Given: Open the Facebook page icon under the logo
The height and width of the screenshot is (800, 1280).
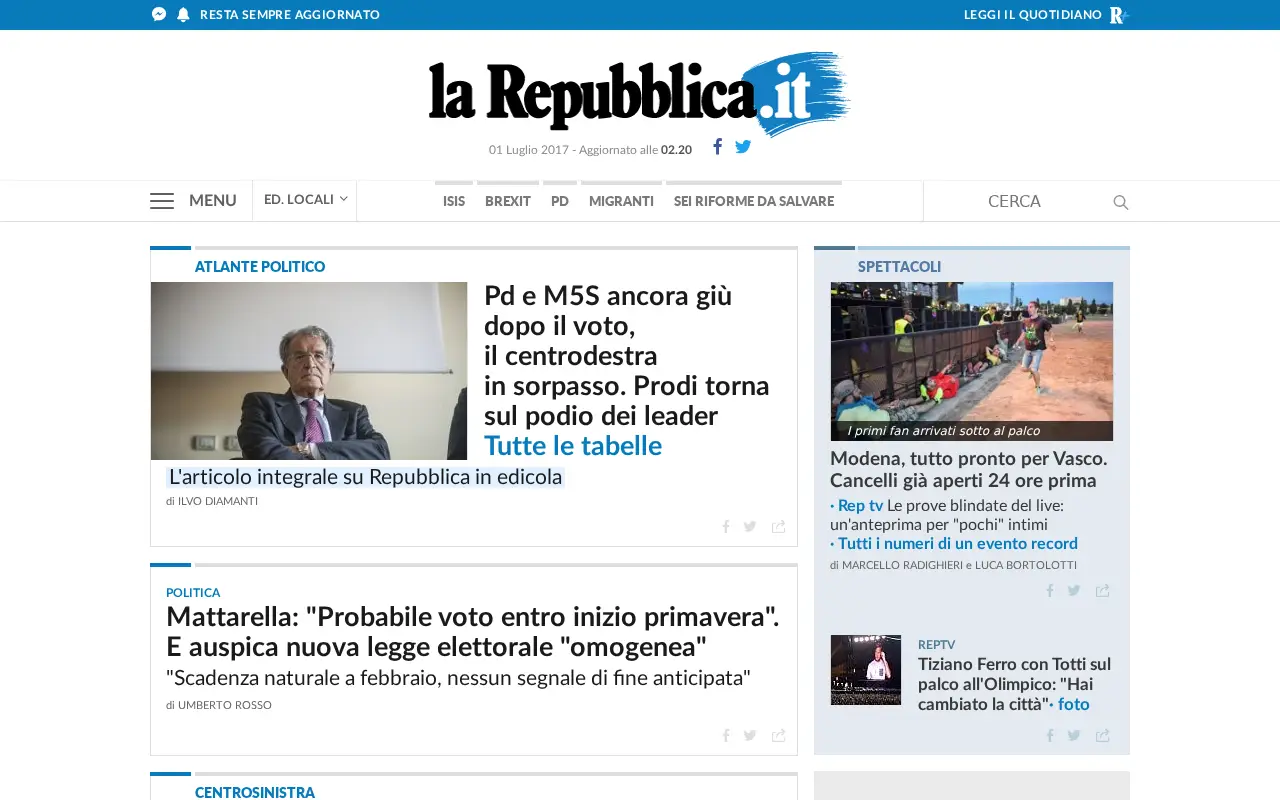Looking at the screenshot, I should [x=717, y=147].
